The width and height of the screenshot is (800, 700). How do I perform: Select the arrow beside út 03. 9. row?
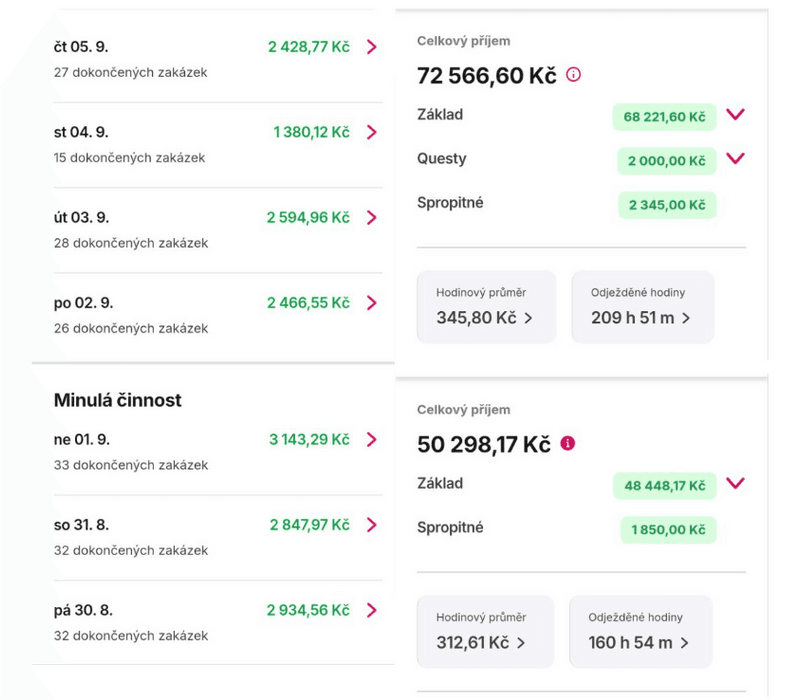(369, 217)
